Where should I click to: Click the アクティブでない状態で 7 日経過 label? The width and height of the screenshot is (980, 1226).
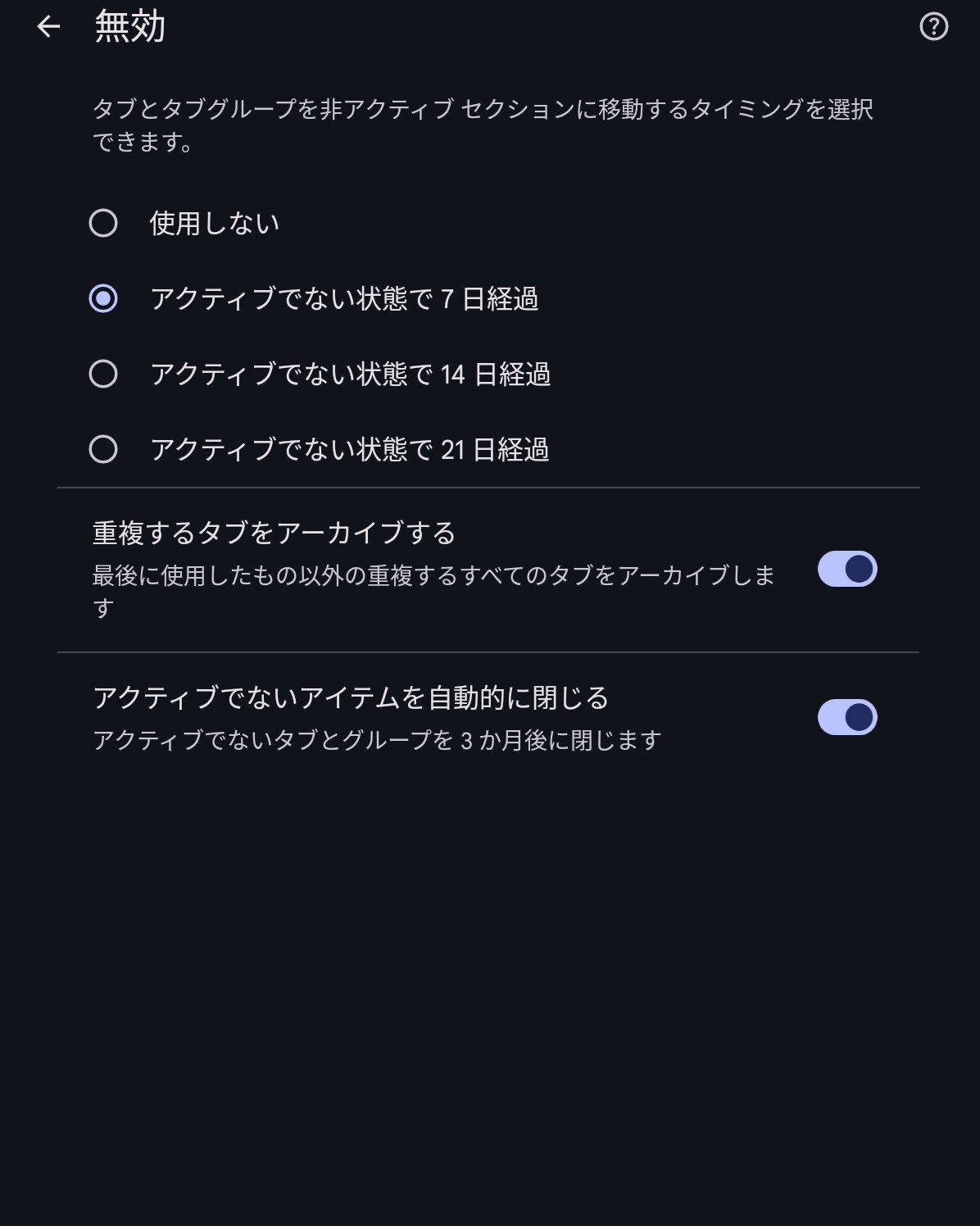point(344,299)
